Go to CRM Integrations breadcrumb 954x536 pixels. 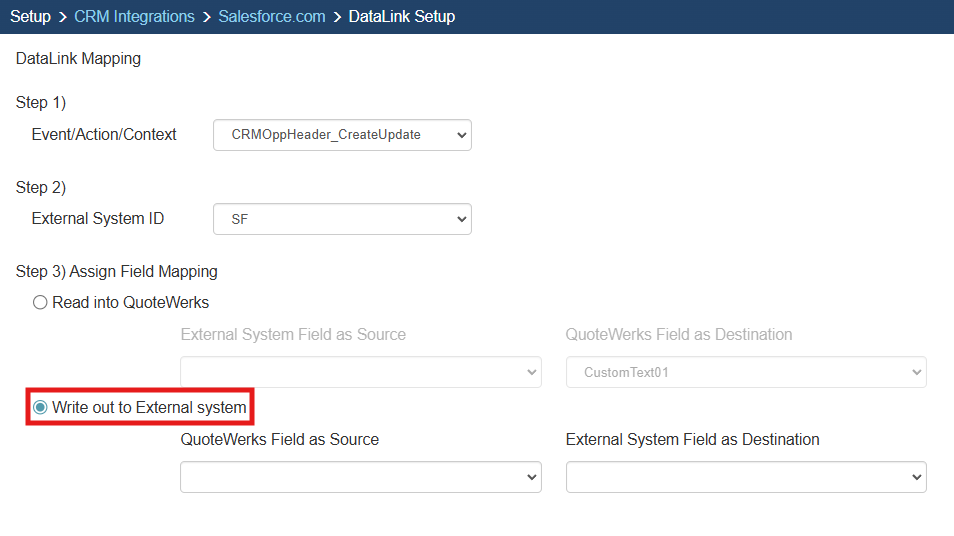click(134, 16)
